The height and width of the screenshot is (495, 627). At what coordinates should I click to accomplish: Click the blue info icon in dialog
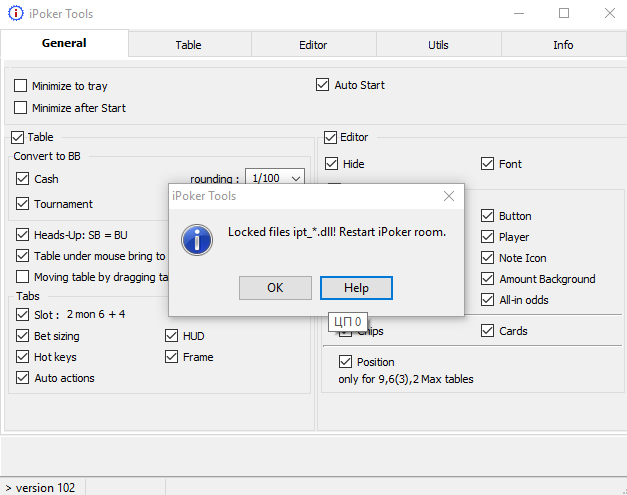coord(198,239)
